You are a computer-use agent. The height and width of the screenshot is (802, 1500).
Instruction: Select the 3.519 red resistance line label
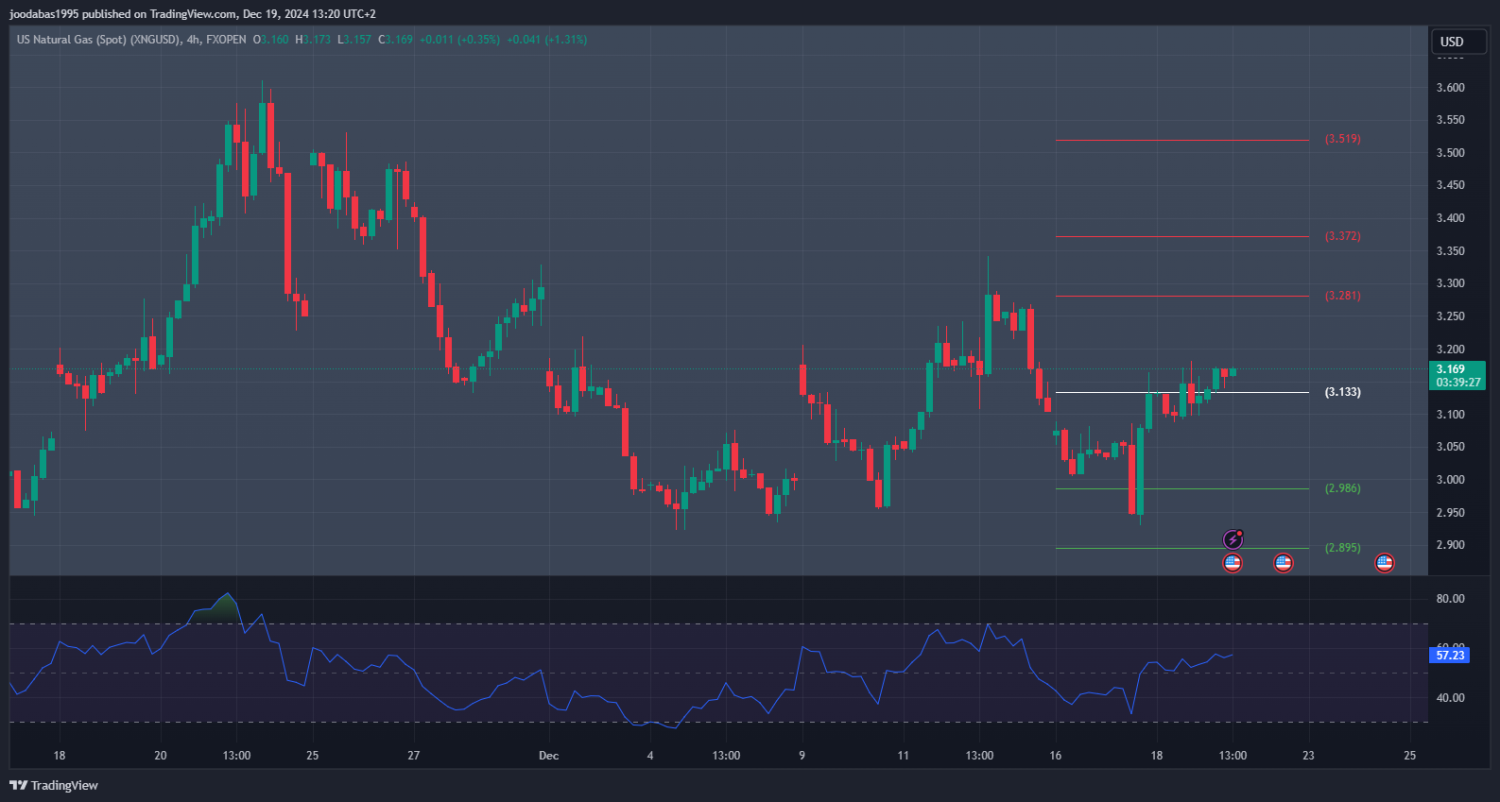[1342, 139]
